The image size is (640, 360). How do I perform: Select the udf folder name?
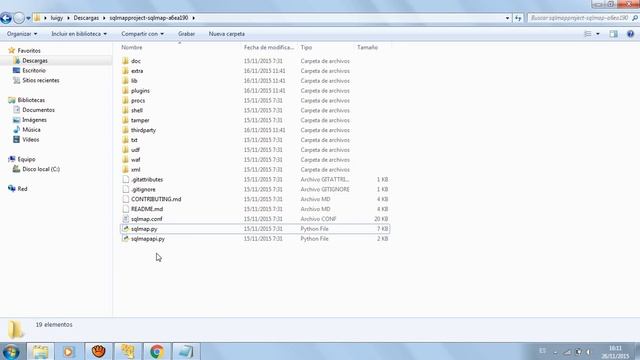(135, 150)
